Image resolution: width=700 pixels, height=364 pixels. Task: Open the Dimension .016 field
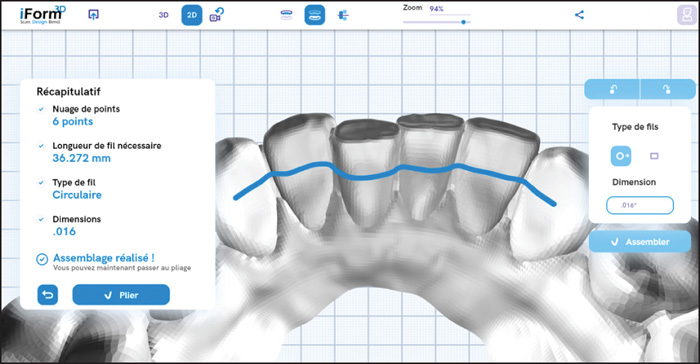click(x=640, y=205)
